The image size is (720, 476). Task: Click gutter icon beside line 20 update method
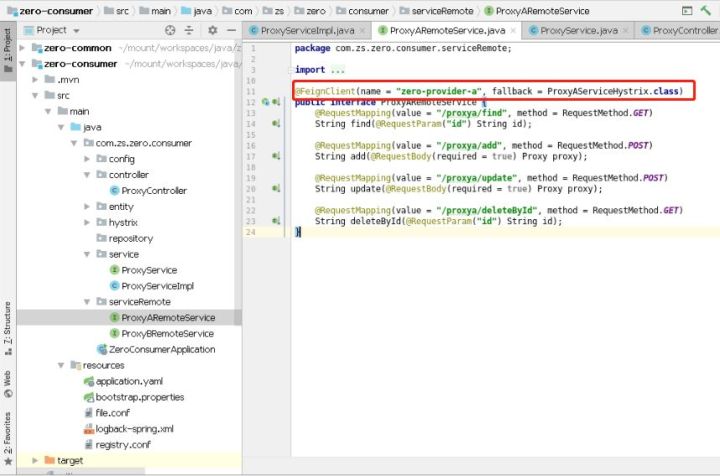coord(276,188)
